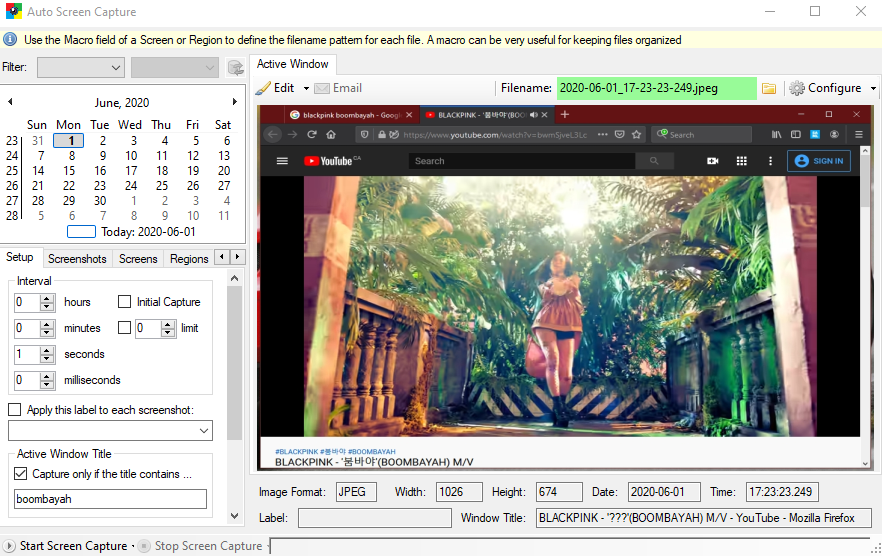Click the Setup panel vertical scrollbar thumb
Image resolution: width=882 pixels, height=556 pixels.
pos(235,363)
